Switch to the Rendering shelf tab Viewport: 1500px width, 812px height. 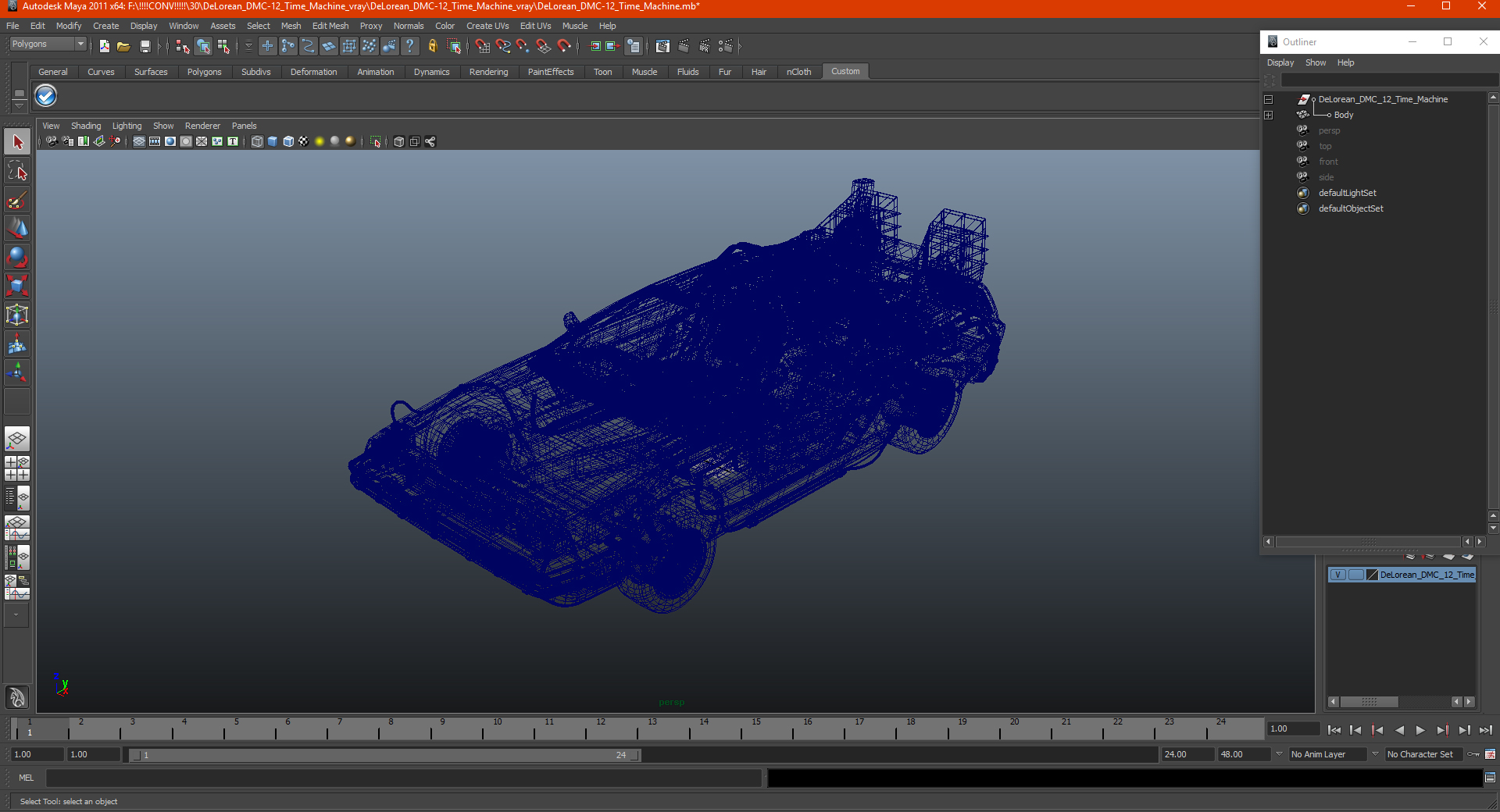pyautogui.click(x=488, y=72)
